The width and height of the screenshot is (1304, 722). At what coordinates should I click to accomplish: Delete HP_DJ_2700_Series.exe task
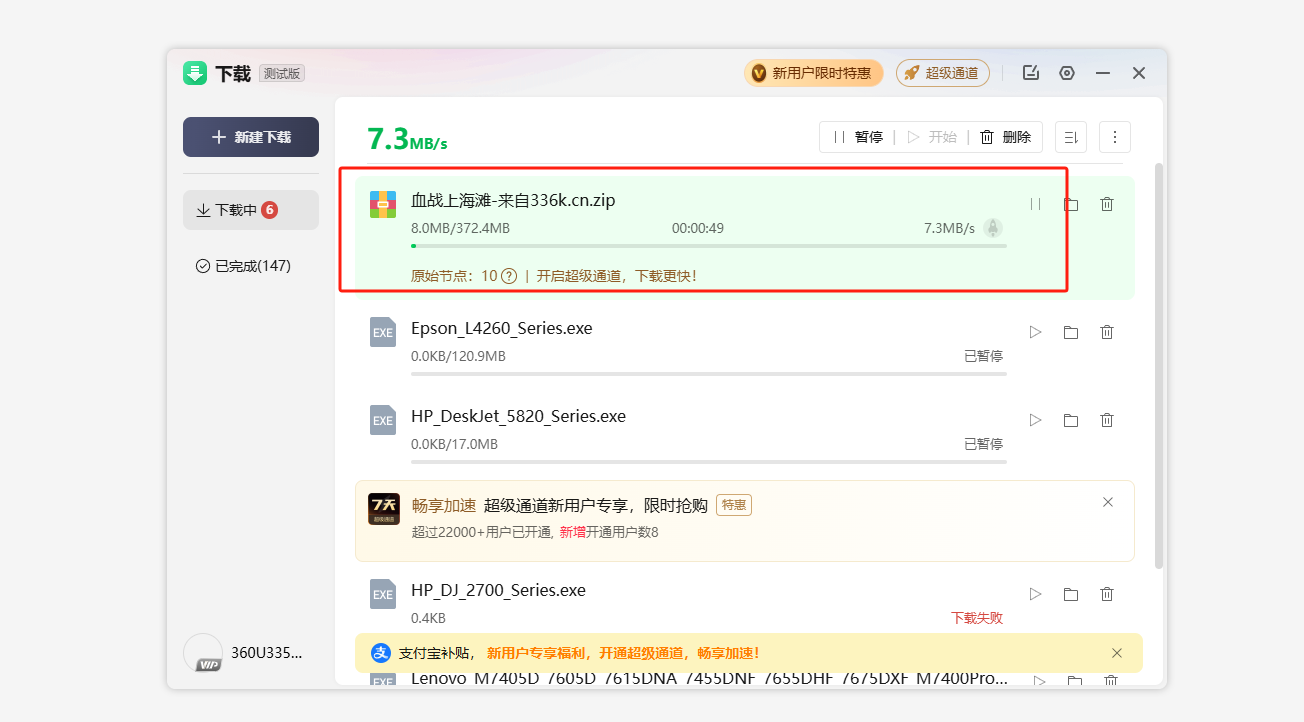[x=1107, y=594]
